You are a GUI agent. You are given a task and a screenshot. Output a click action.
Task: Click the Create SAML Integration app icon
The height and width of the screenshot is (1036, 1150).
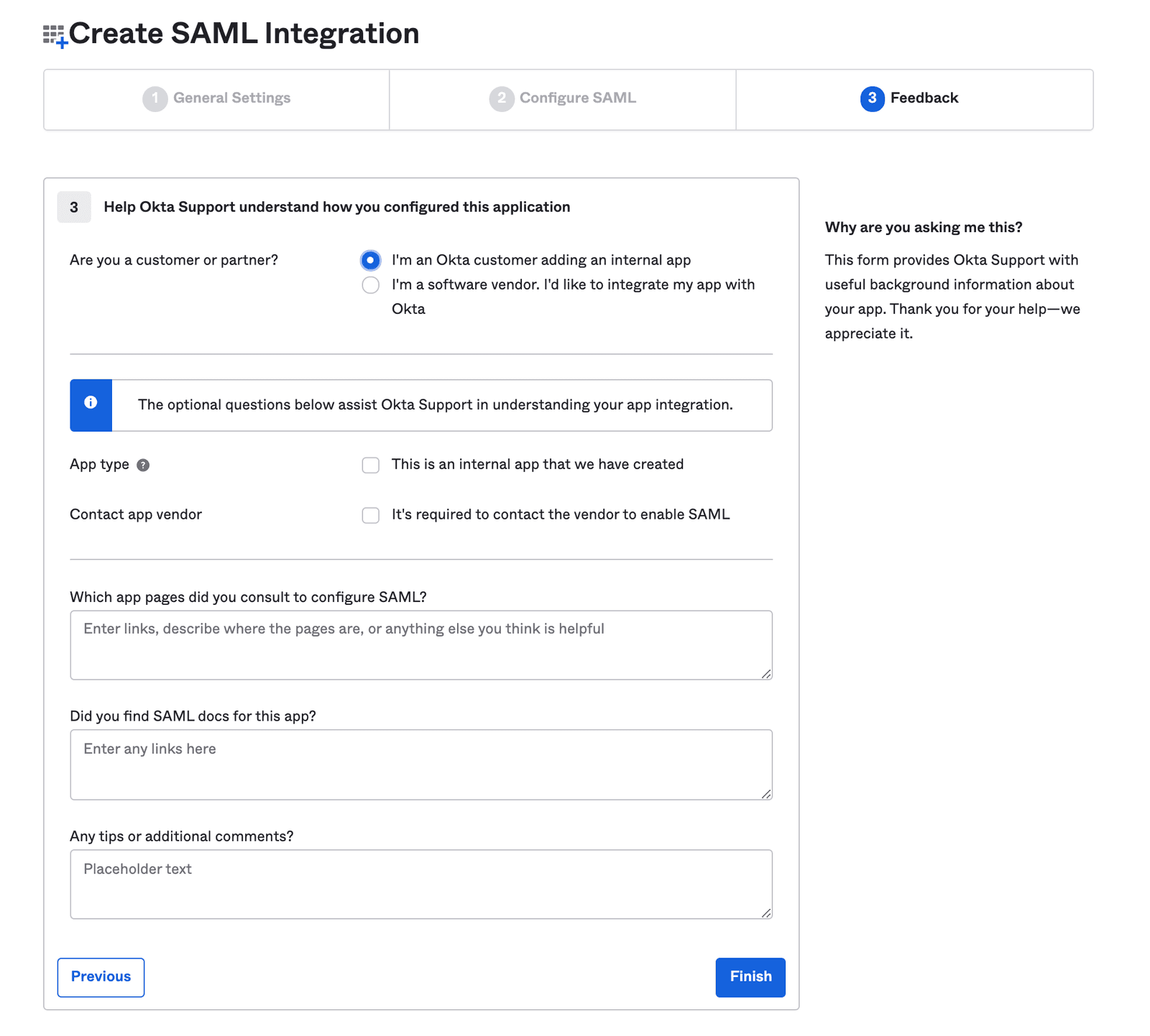(x=54, y=33)
